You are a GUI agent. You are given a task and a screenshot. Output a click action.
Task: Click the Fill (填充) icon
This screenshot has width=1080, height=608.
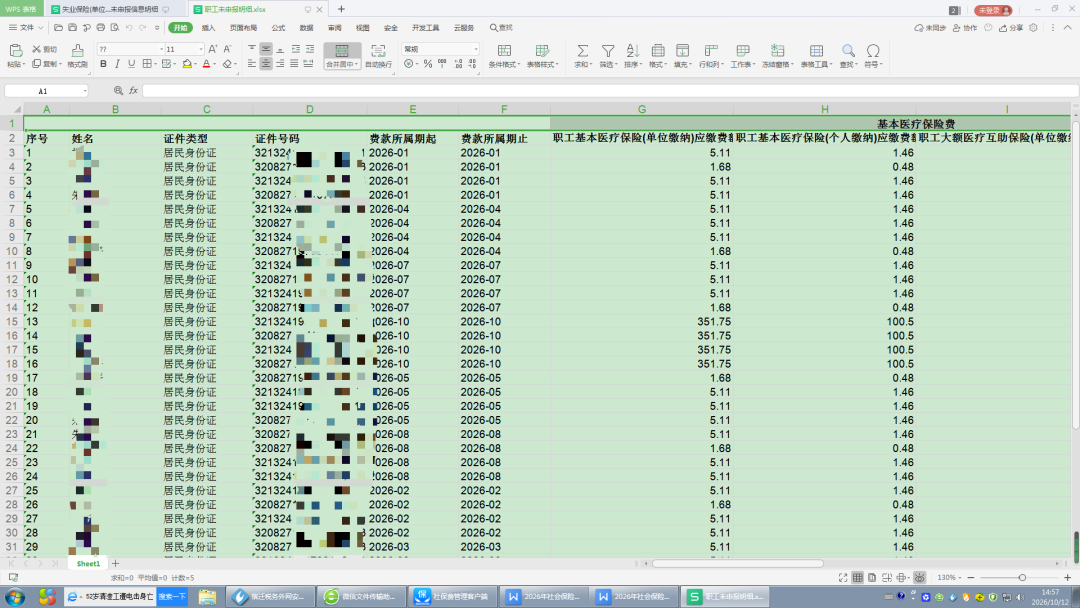[682, 51]
